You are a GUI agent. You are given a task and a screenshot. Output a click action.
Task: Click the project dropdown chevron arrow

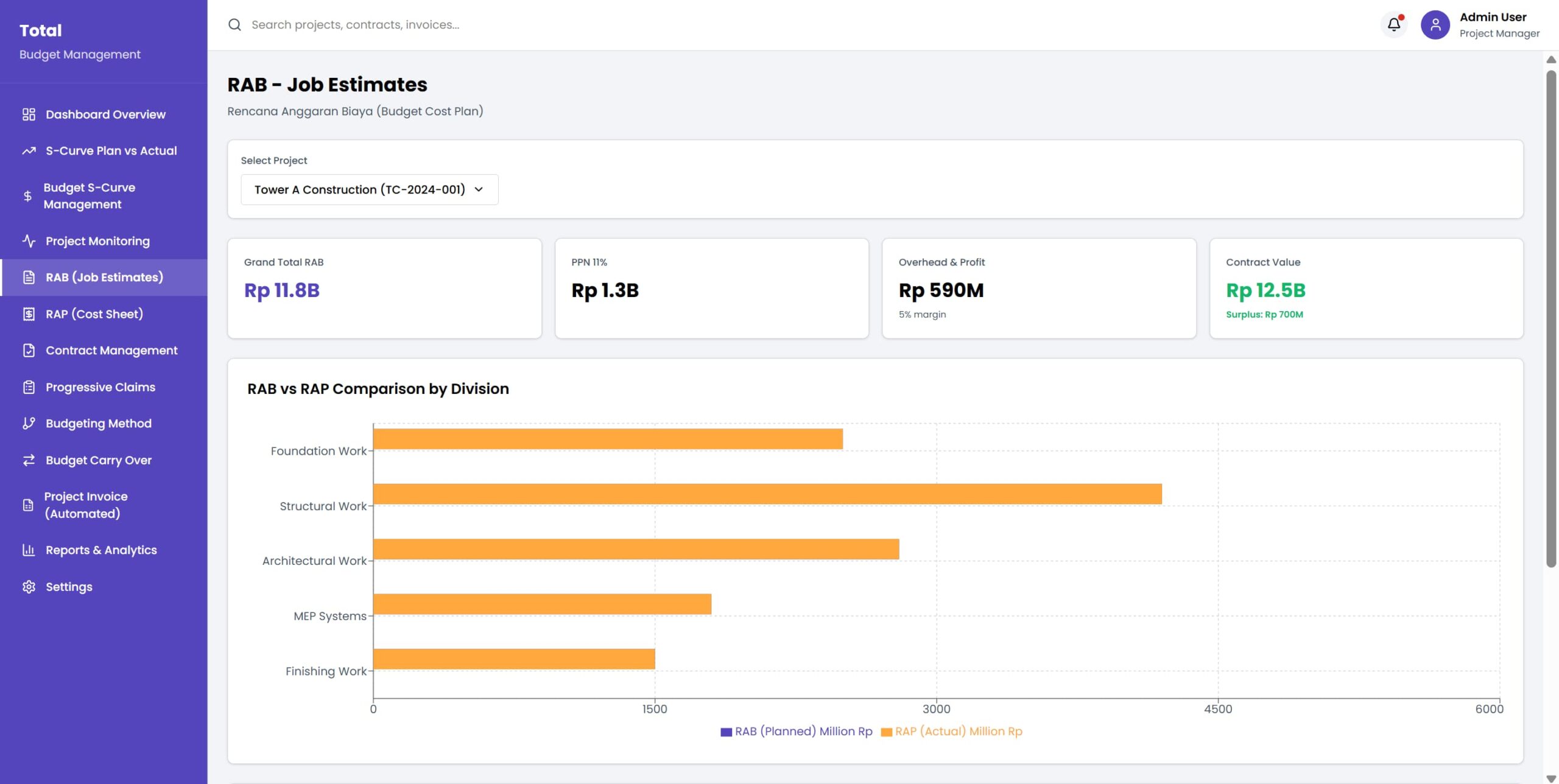click(479, 190)
